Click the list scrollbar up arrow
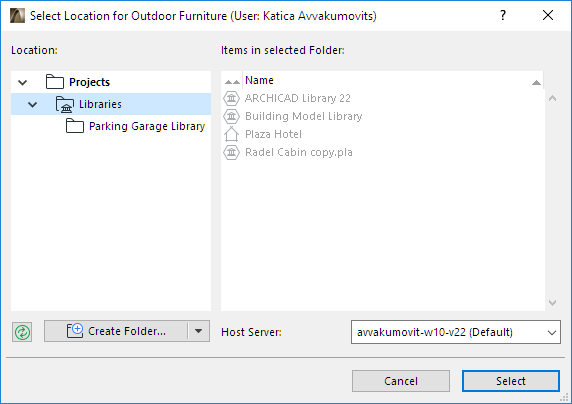 (552, 98)
